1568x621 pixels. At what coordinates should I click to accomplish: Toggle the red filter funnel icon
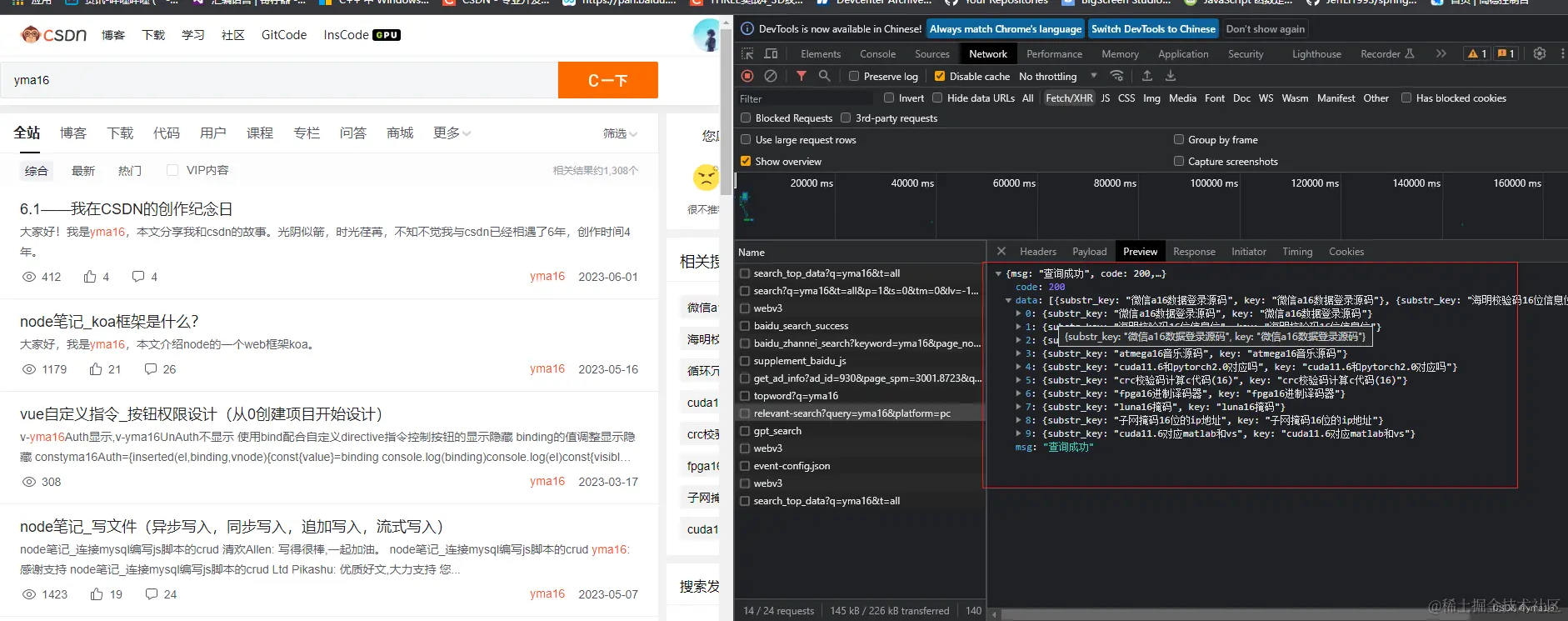pos(801,76)
